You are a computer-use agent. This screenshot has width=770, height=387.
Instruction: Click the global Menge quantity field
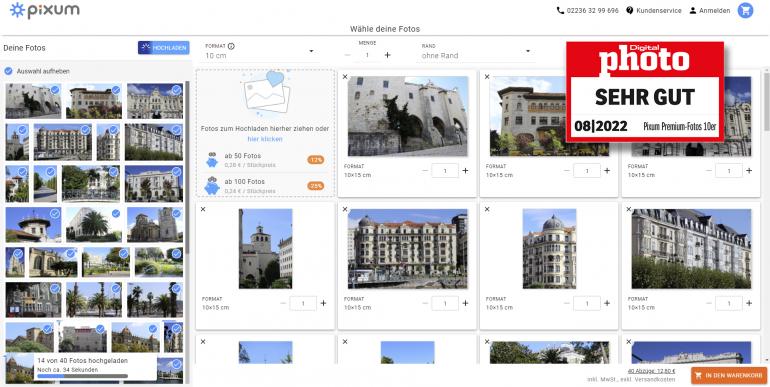pos(367,55)
